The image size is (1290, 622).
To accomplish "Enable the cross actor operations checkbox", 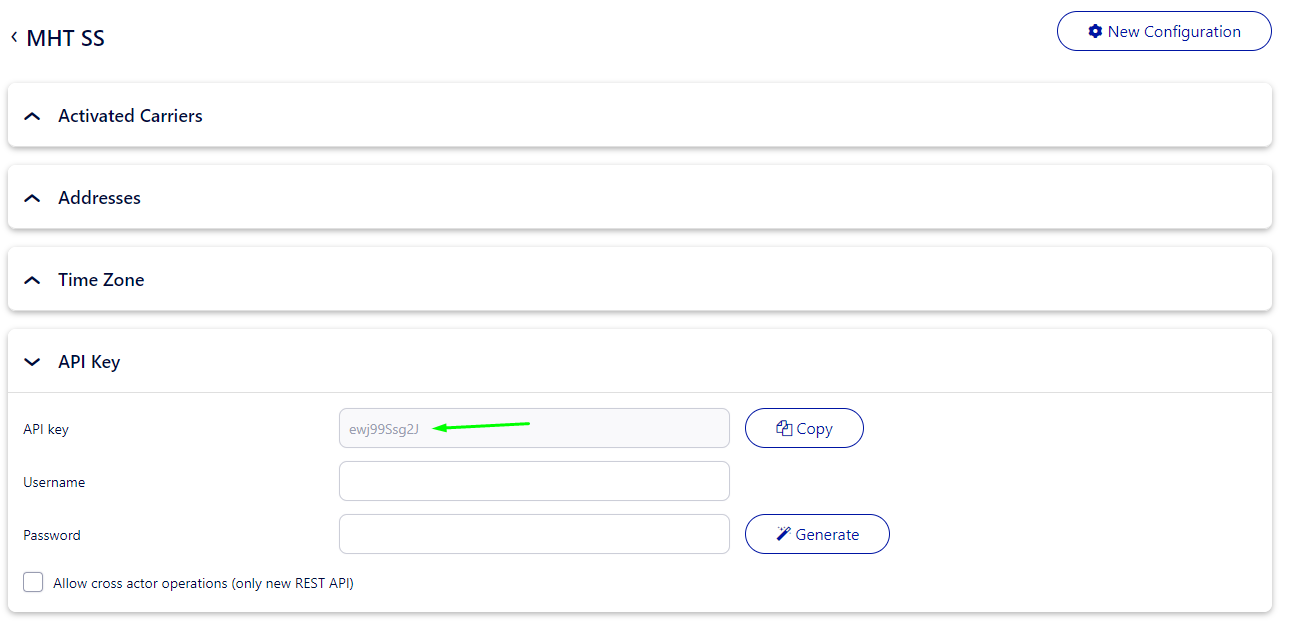I will pos(33,583).
